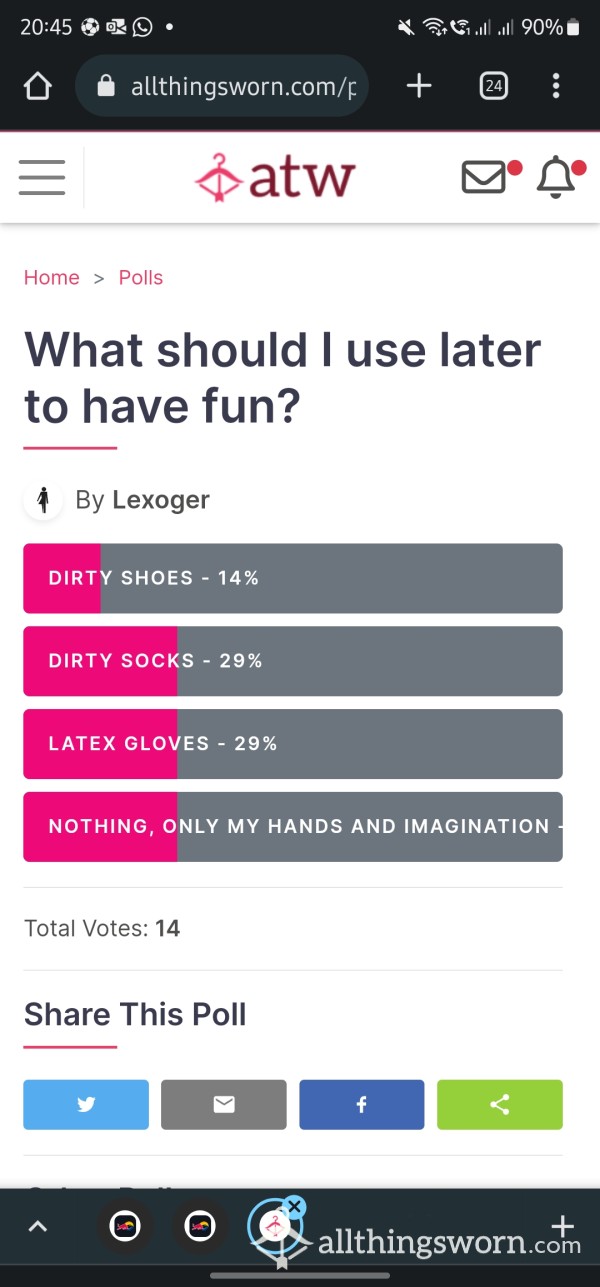Vote for Nothing, only my hands option

click(293, 827)
